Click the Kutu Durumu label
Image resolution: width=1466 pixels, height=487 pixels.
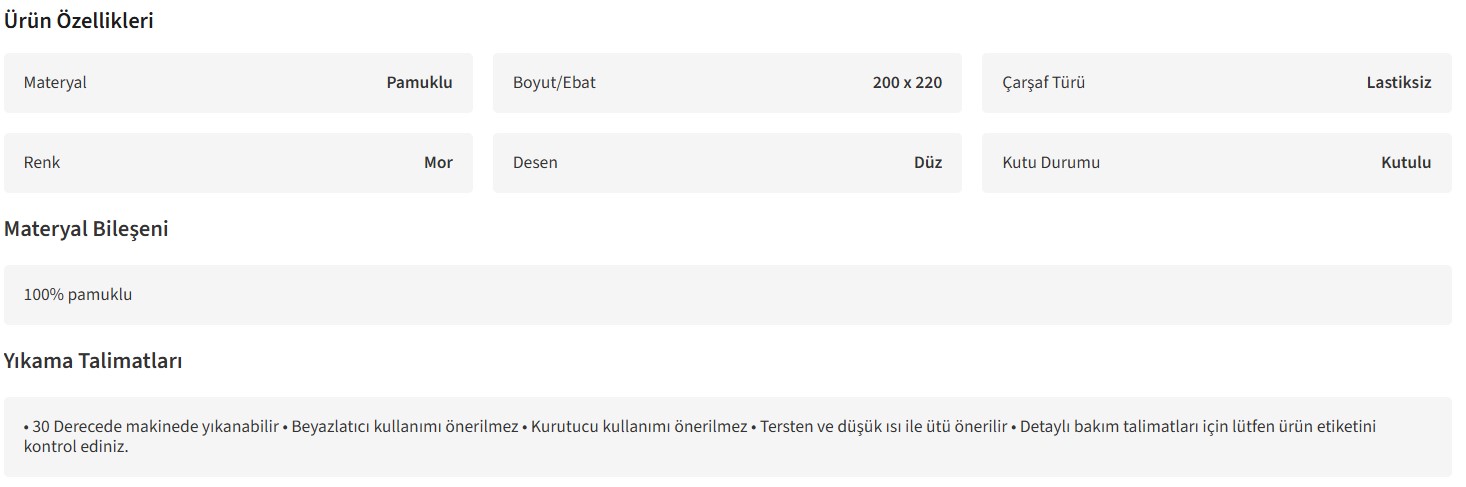point(1051,163)
